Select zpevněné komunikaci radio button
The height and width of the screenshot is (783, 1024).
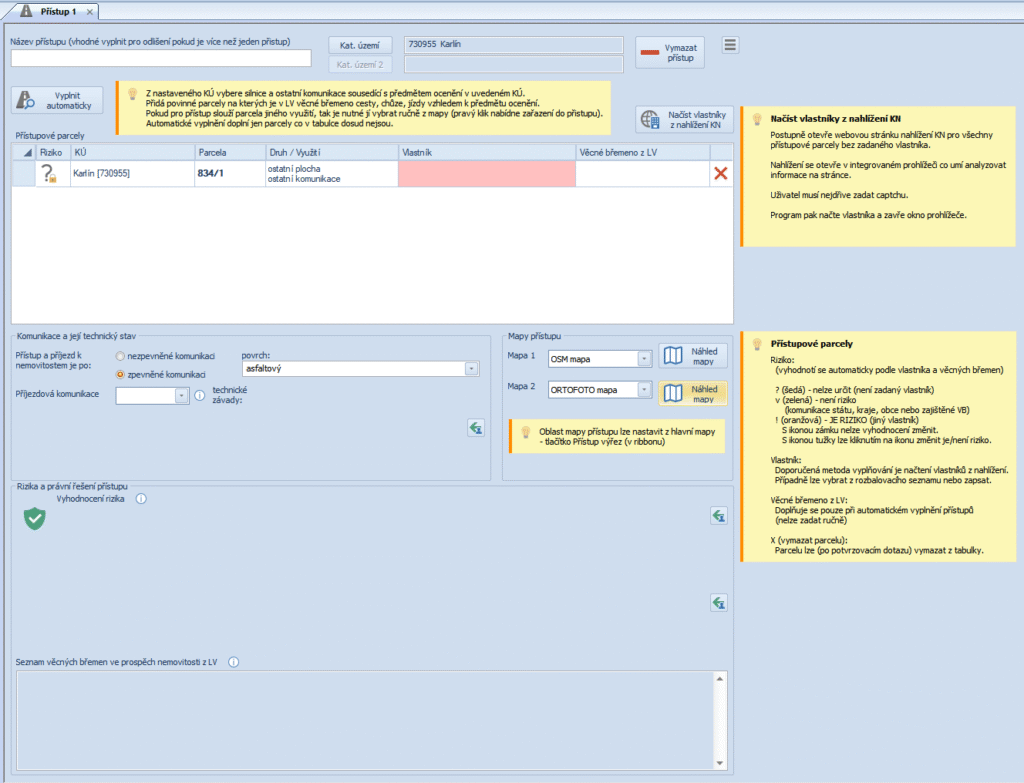(x=120, y=375)
